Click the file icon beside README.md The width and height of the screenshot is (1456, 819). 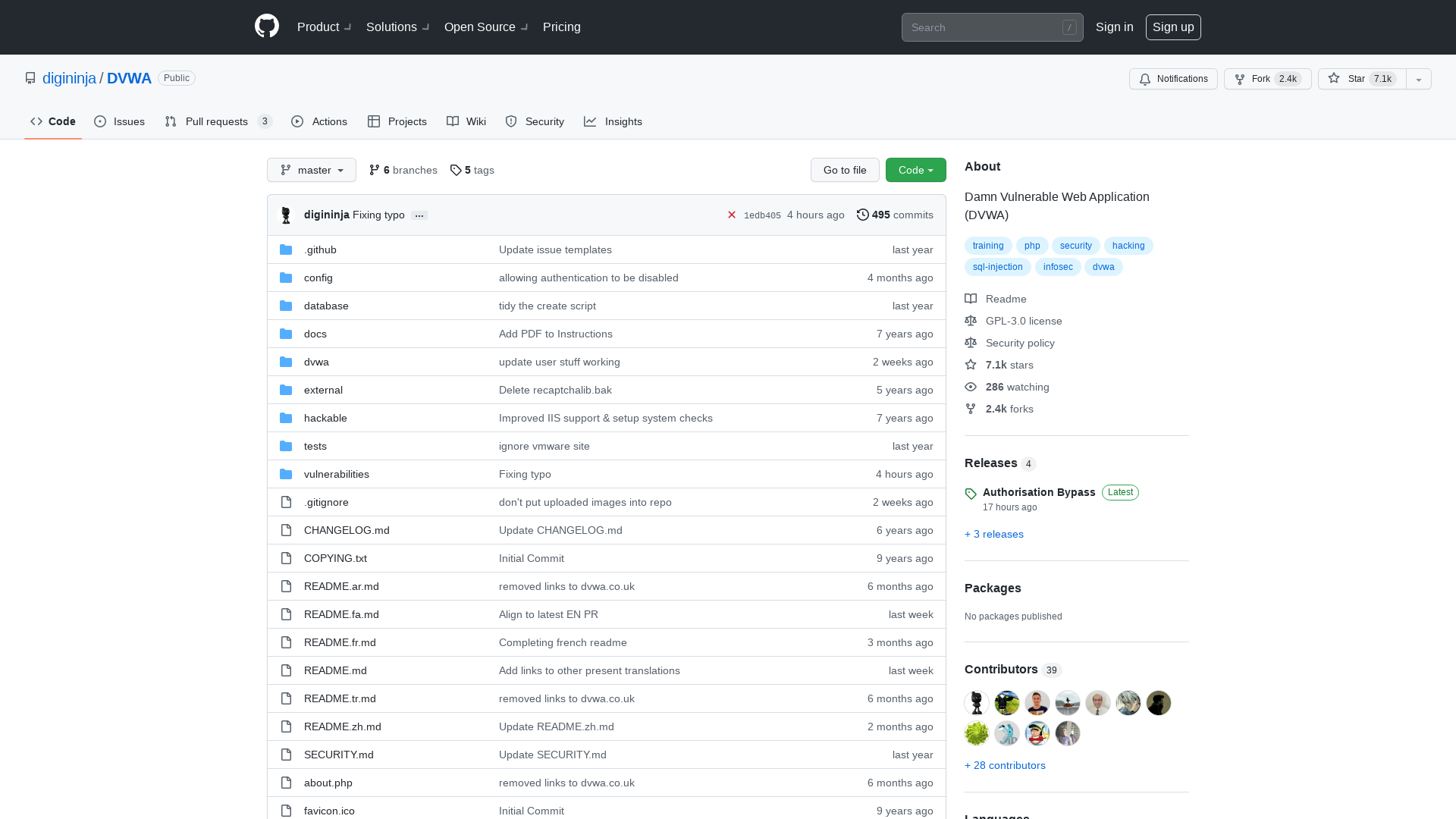[x=286, y=671]
